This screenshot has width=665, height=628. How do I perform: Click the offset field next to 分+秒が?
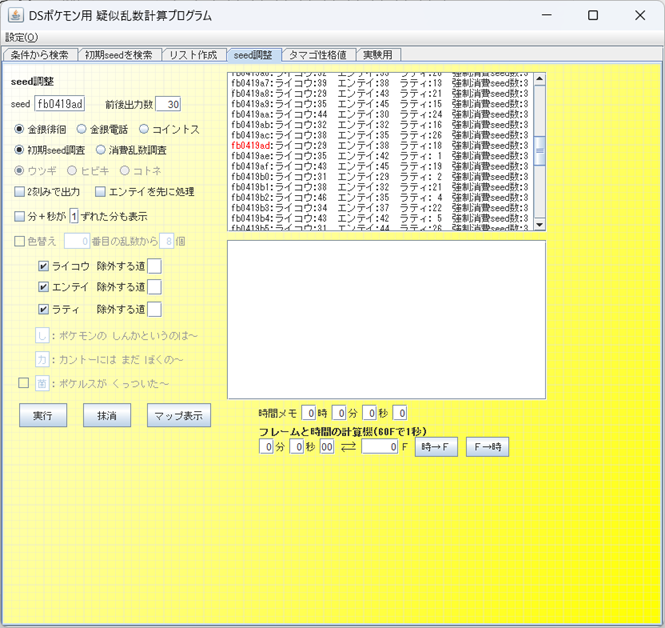tap(74, 216)
